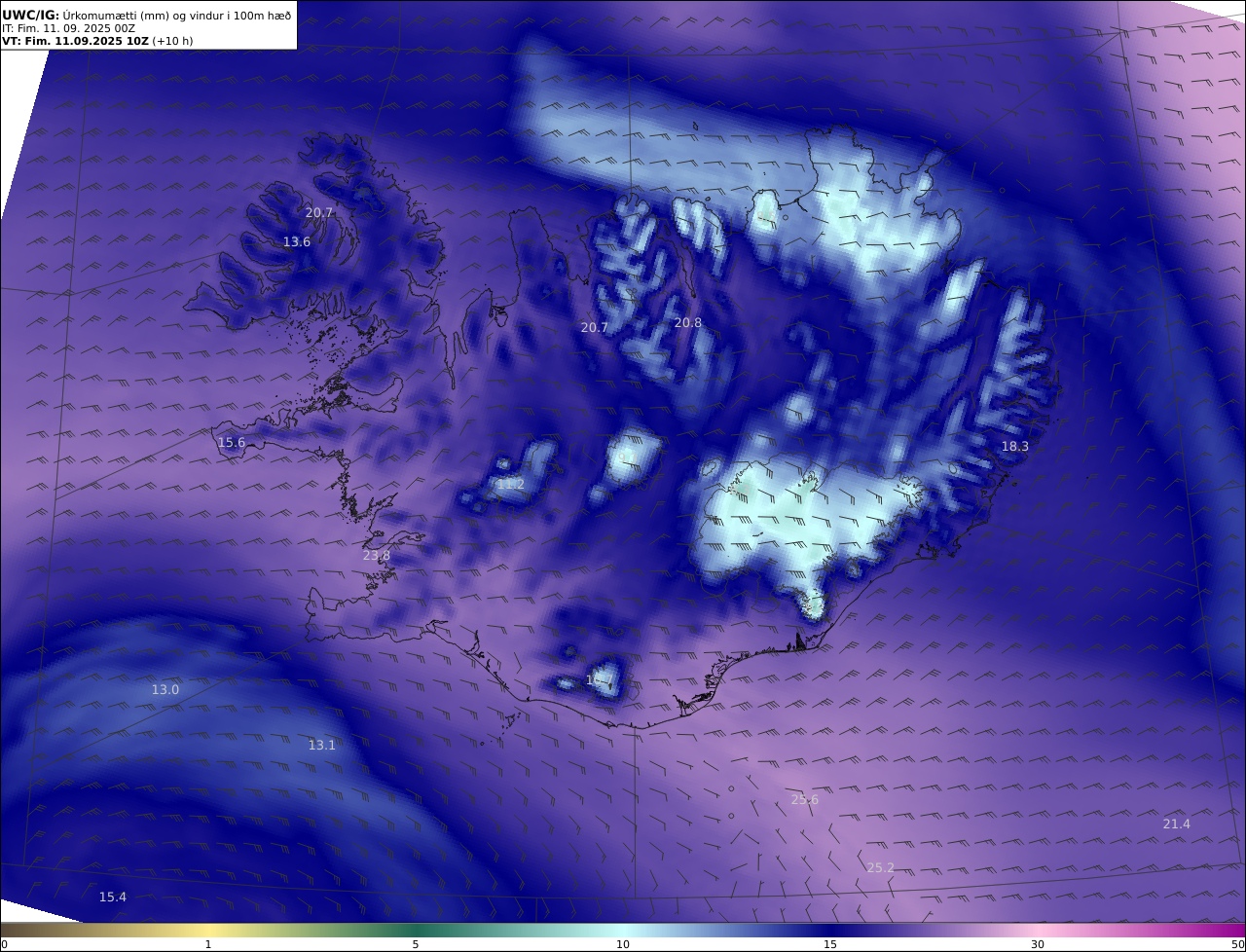This screenshot has width=1246, height=952.
Task: Click the colorbar tick label 30
Action: (x=1038, y=945)
